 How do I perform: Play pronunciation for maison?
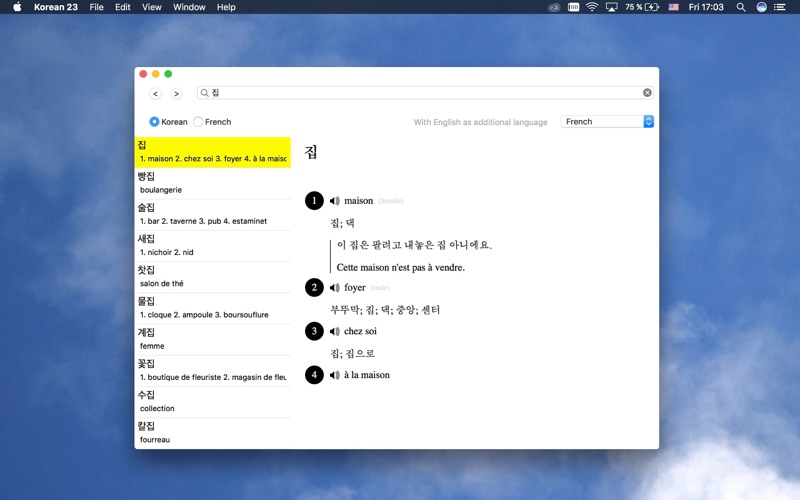[335, 201]
